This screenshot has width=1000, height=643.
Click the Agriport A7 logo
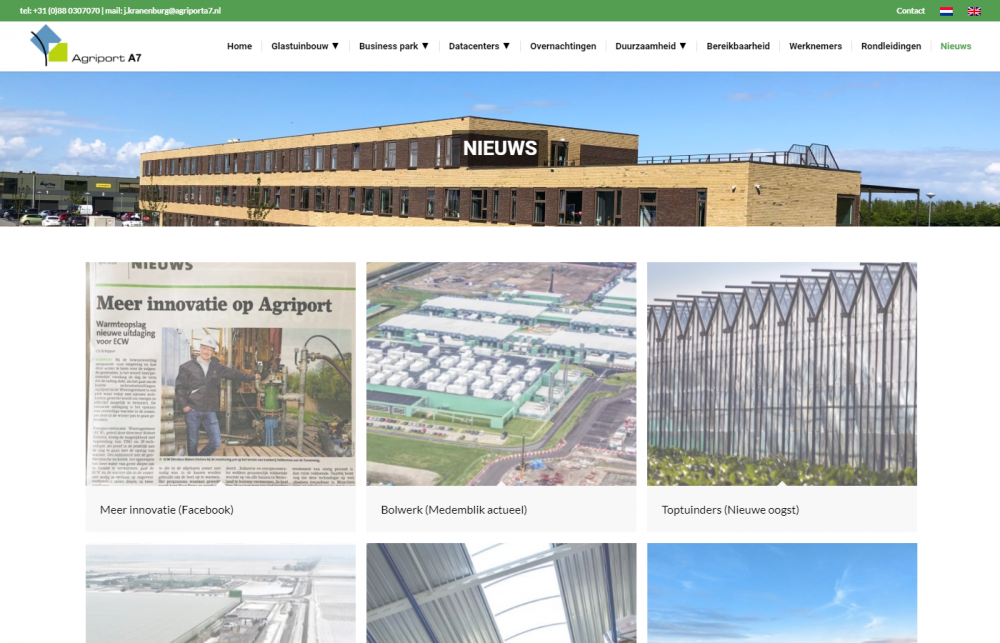(x=86, y=46)
